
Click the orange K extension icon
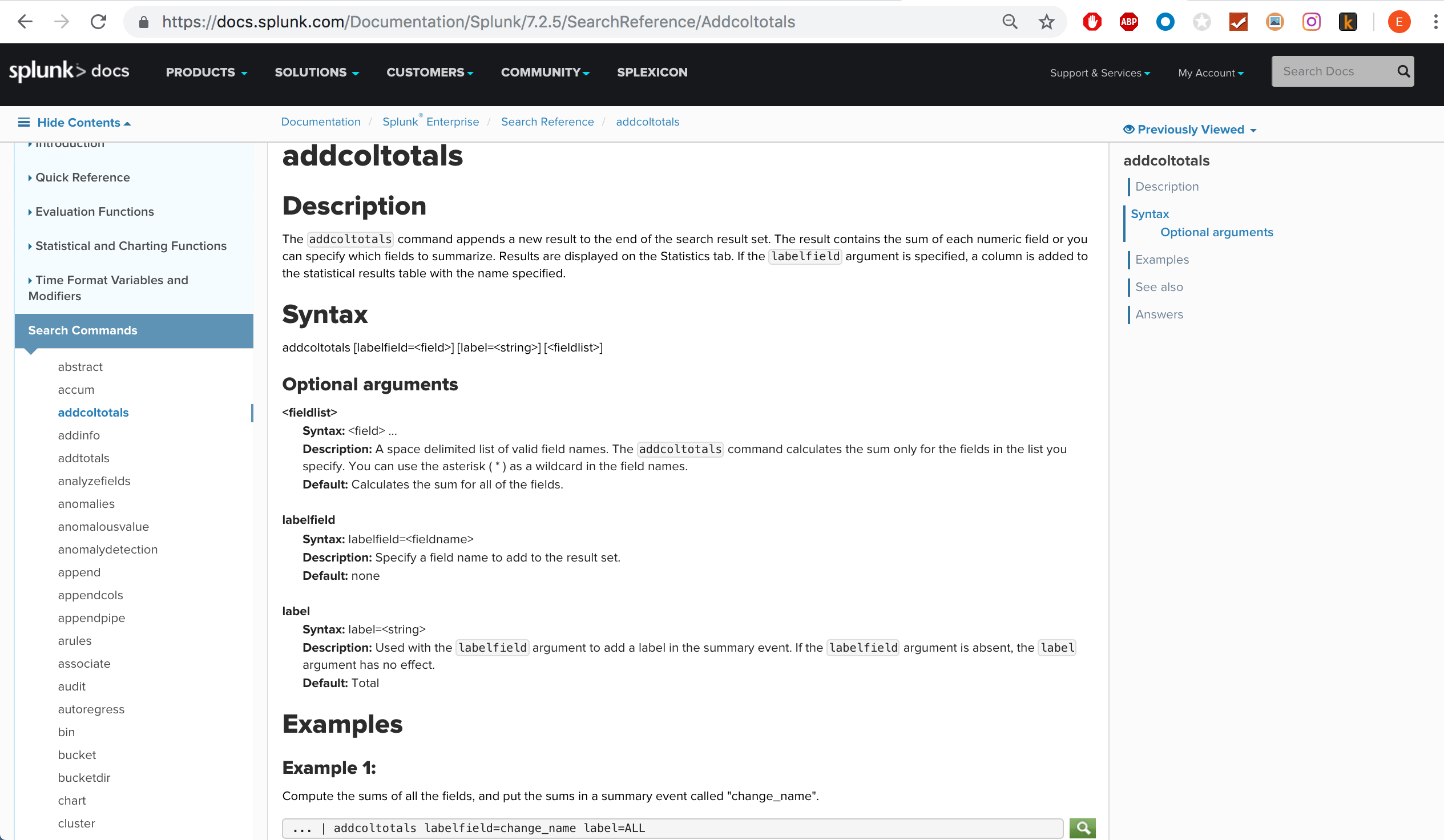tap(1348, 22)
